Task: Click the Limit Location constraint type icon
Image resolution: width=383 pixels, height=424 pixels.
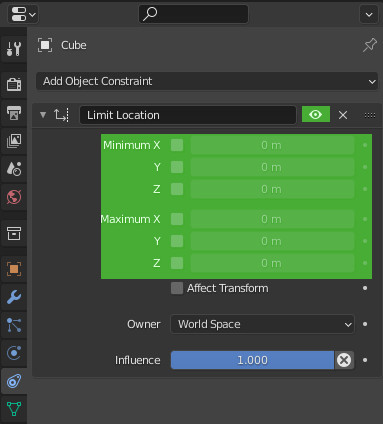Action: 61,115
